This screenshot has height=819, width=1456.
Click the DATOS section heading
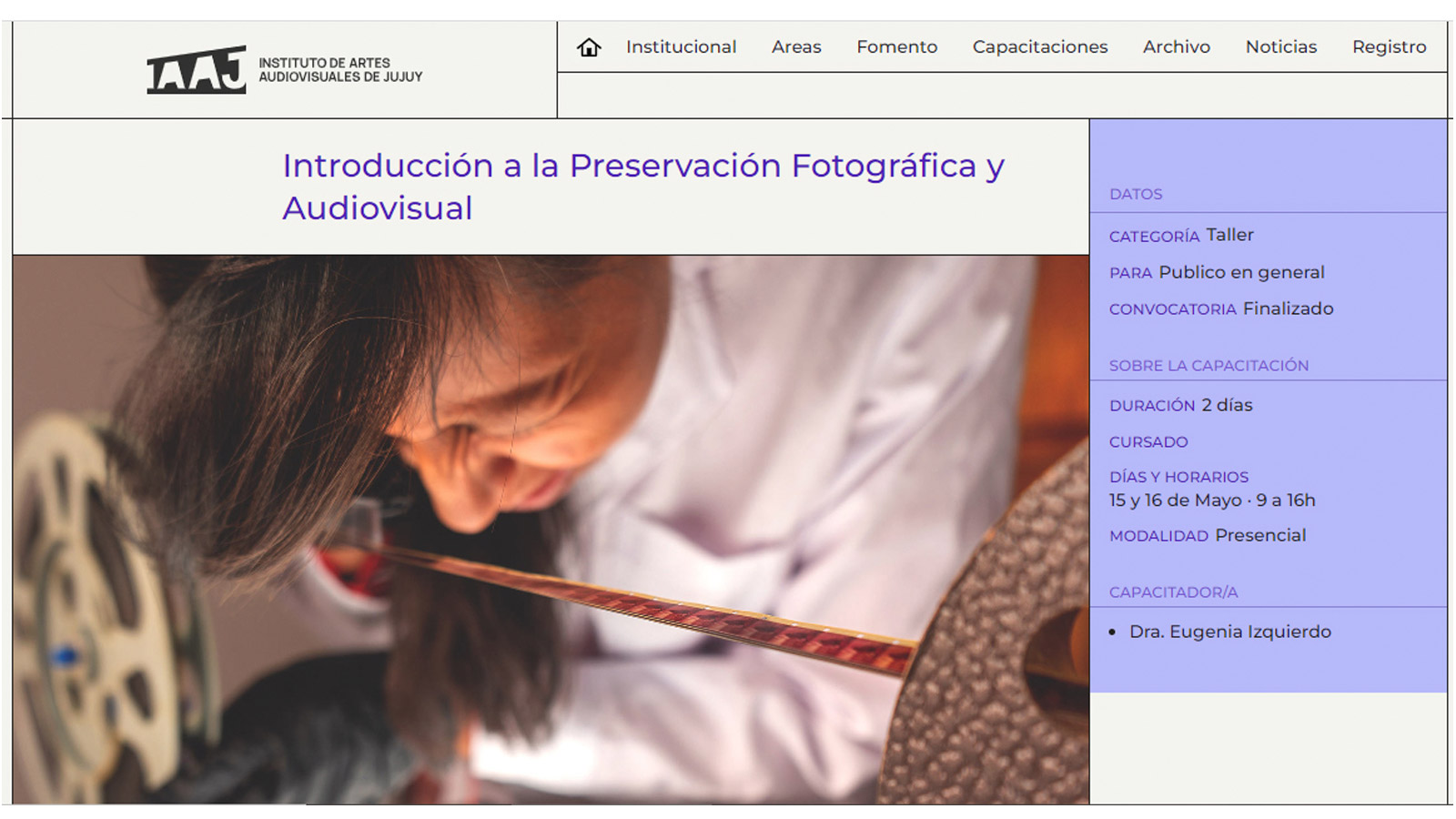(x=1136, y=194)
